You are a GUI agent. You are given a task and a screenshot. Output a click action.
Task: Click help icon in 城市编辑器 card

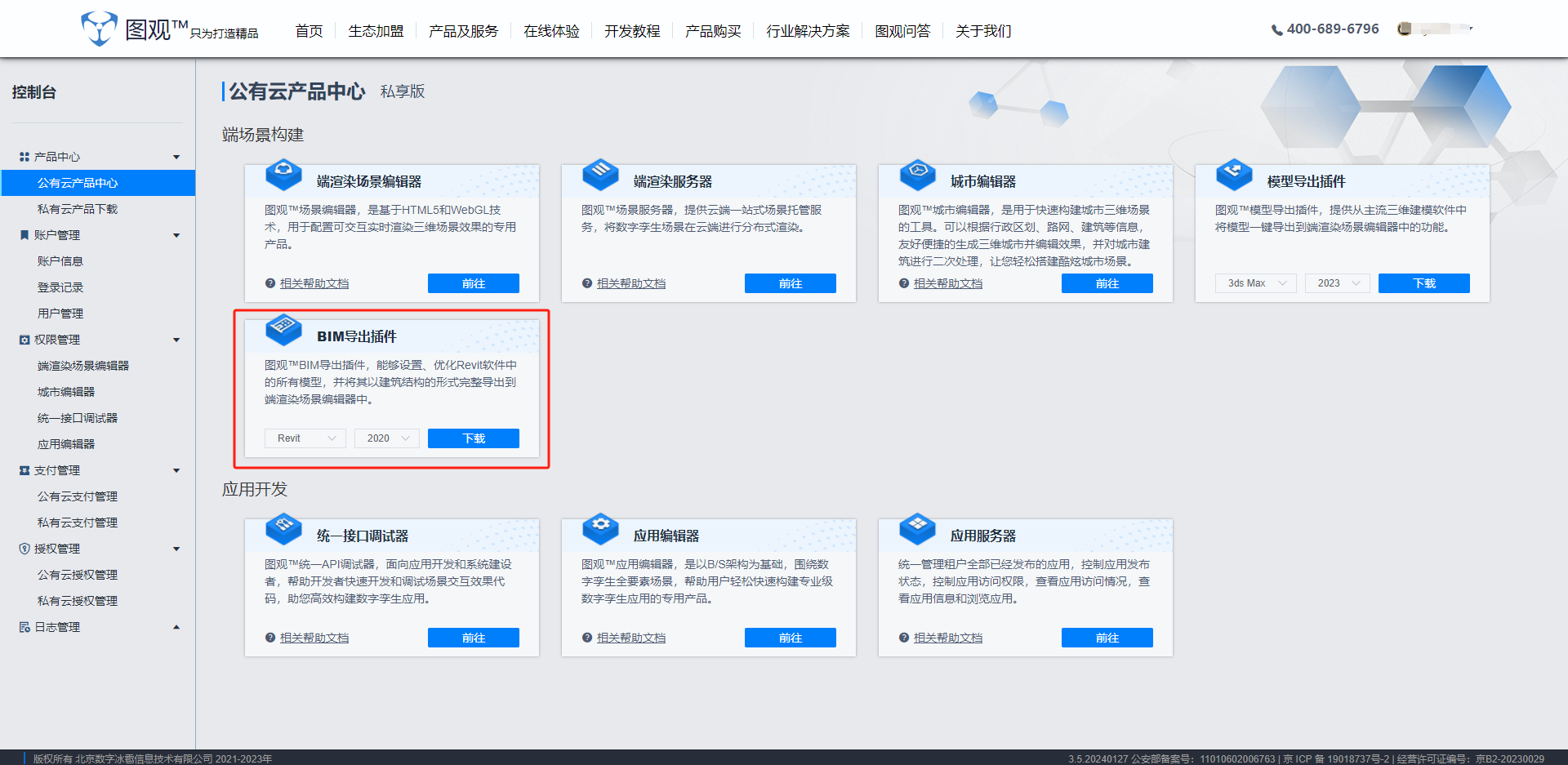[904, 283]
